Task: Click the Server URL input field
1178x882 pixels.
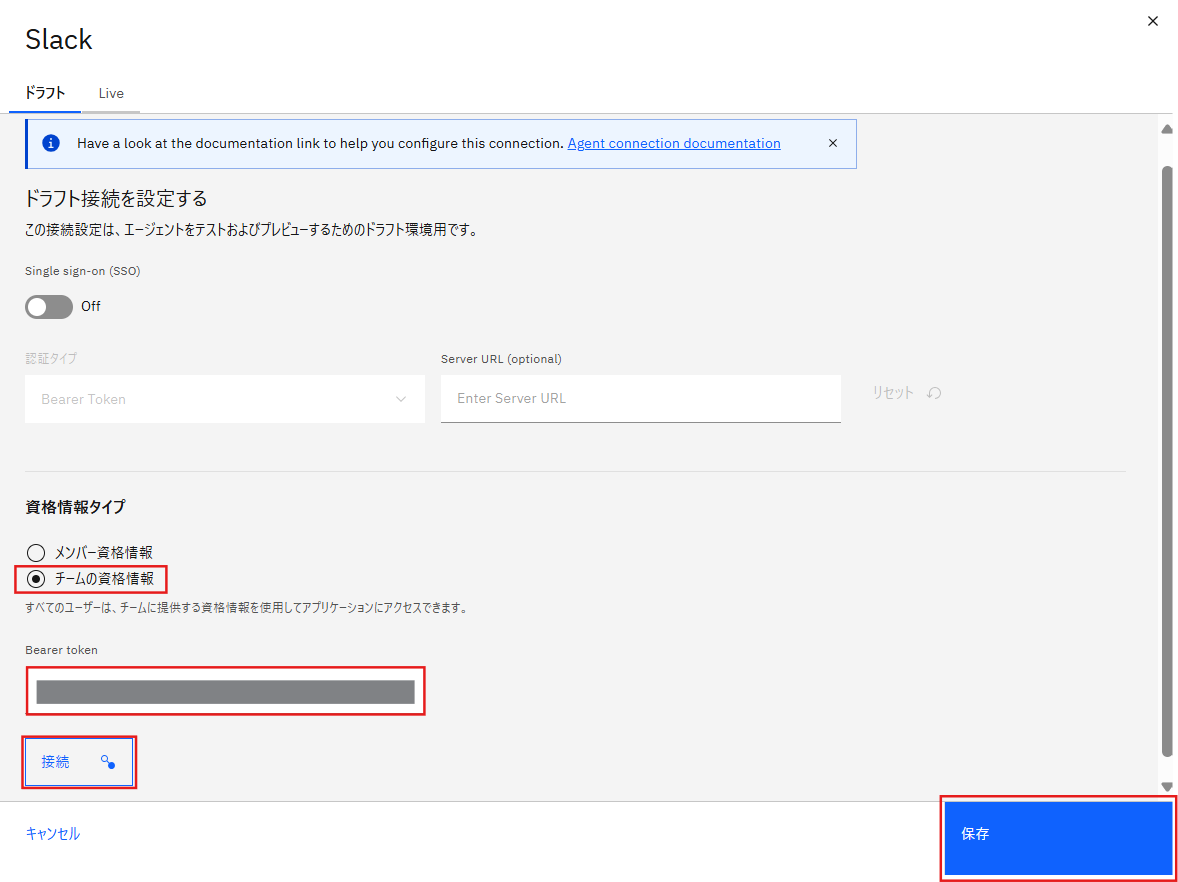Action: pos(641,399)
